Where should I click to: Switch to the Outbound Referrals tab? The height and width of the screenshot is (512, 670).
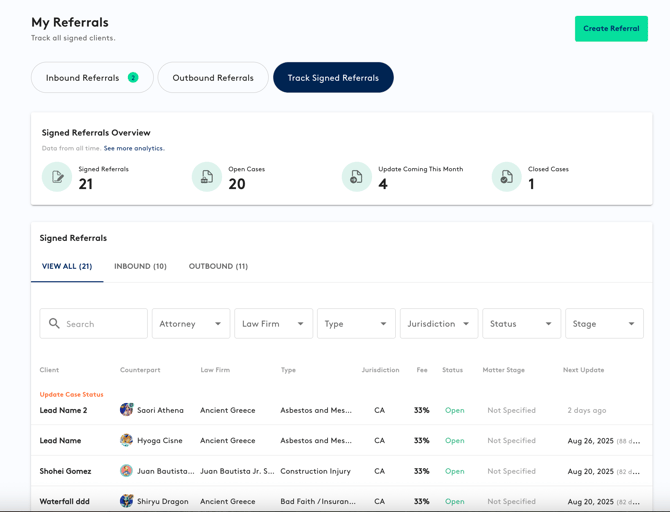click(x=213, y=78)
